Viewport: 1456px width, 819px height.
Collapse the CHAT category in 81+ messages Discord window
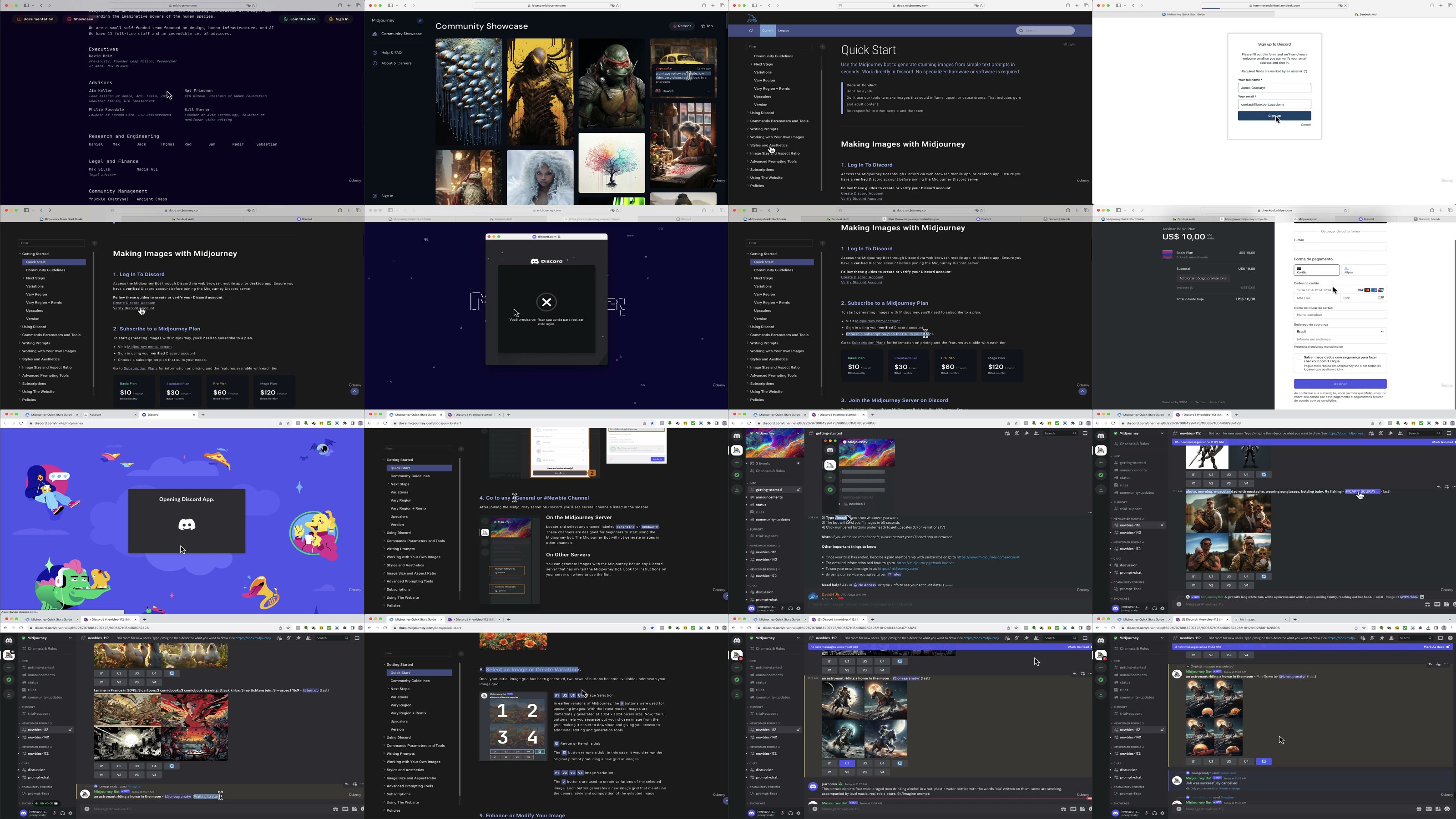(1116, 558)
